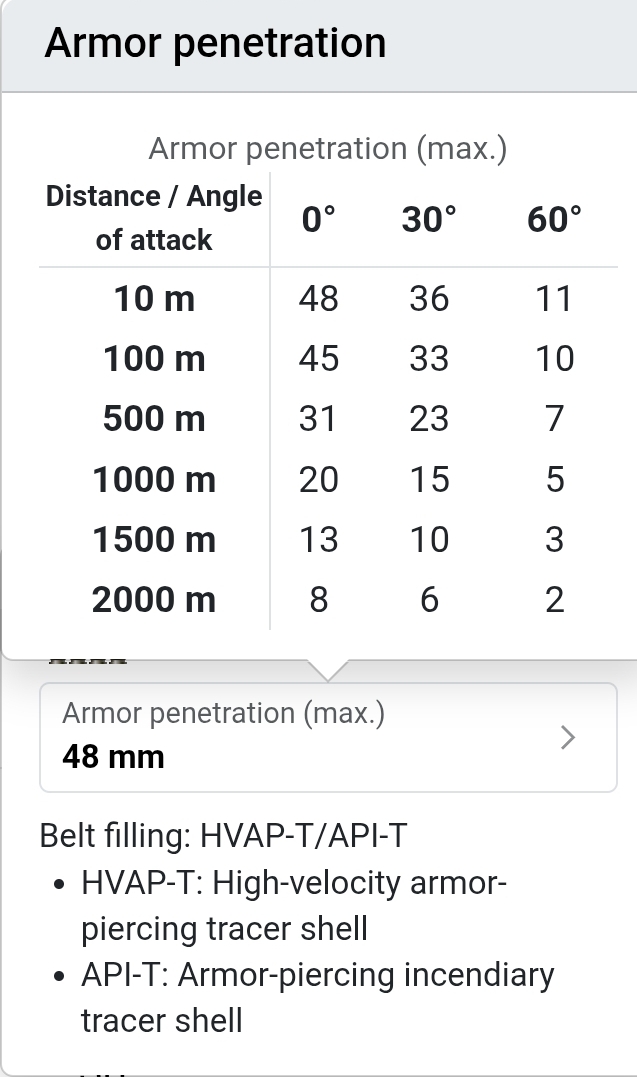Click the "Armor penetration" popup header title
637x1077 pixels.
[215, 44]
